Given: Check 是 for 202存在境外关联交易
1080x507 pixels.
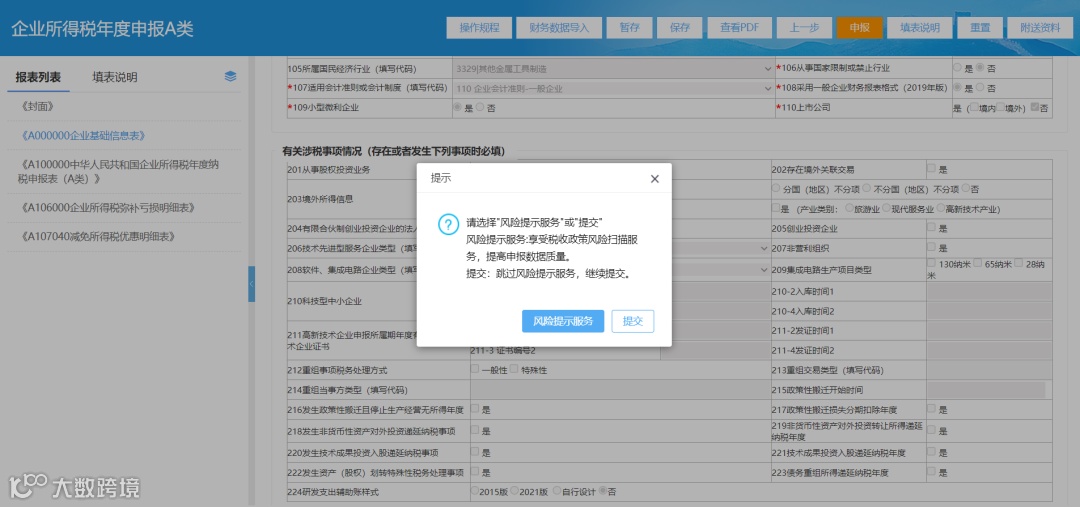Looking at the screenshot, I should click(931, 168).
